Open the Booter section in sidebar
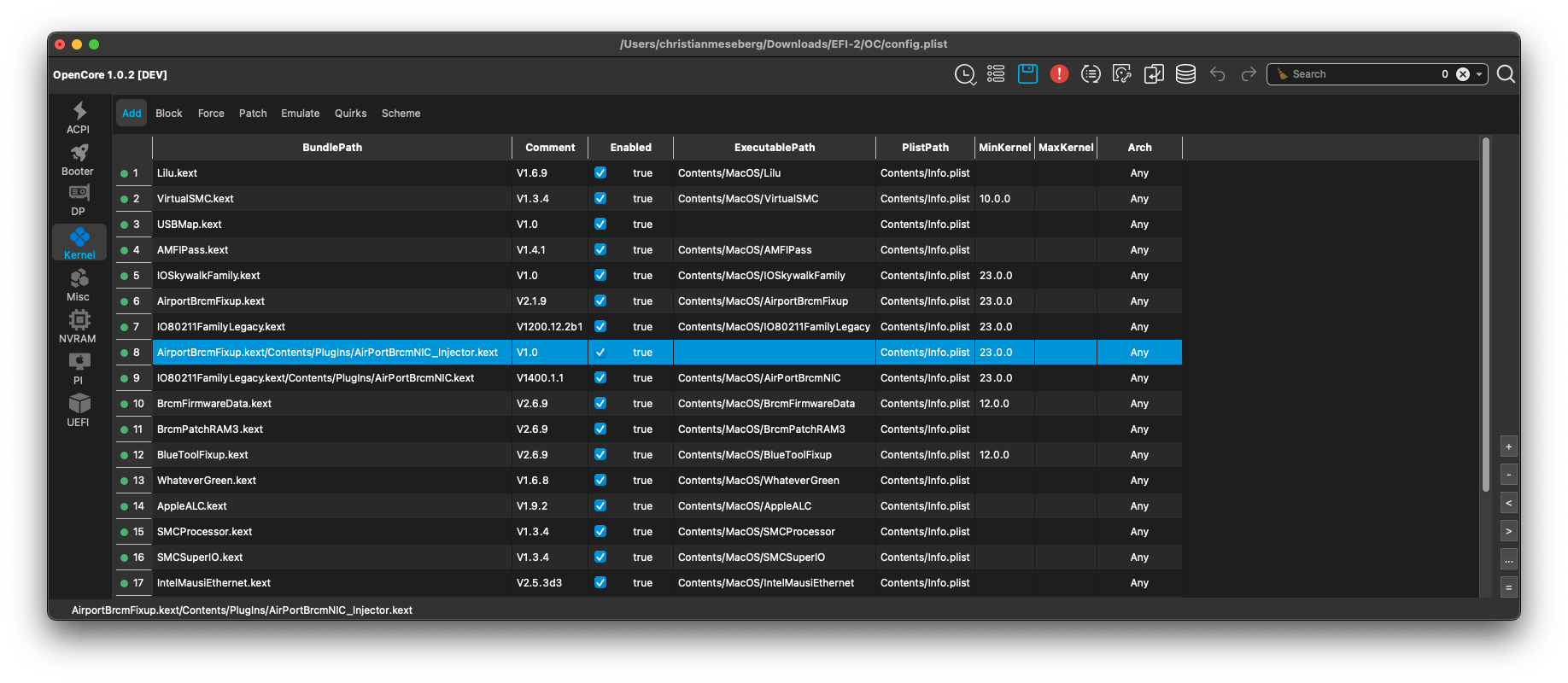Image resolution: width=1568 pixels, height=683 pixels. point(79,159)
